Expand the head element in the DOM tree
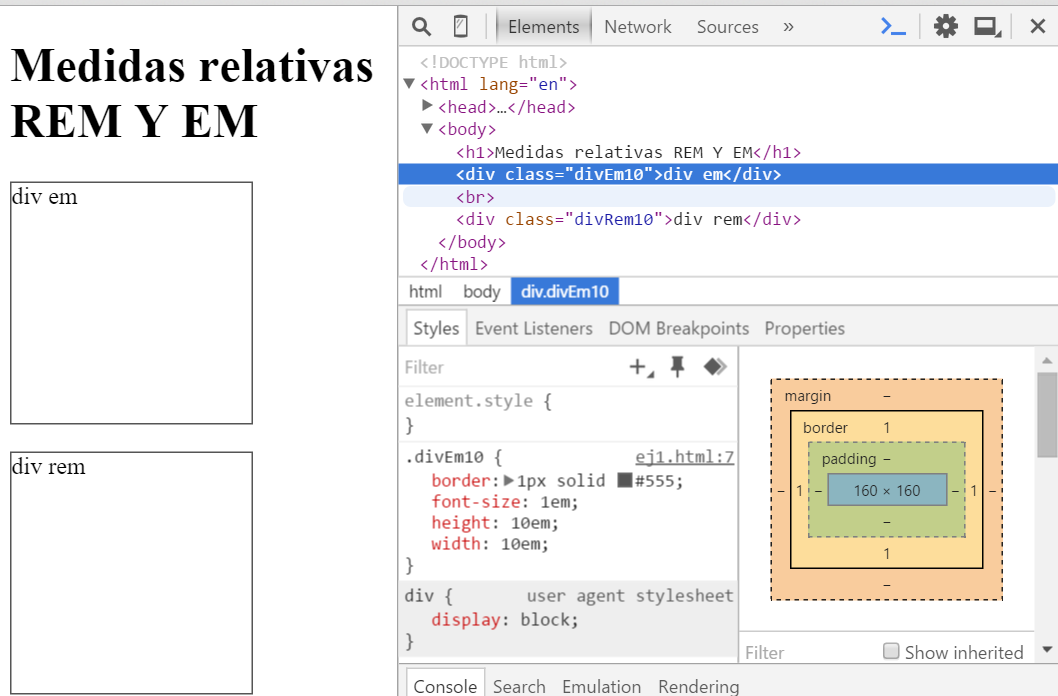Image resolution: width=1058 pixels, height=696 pixels. (x=428, y=106)
